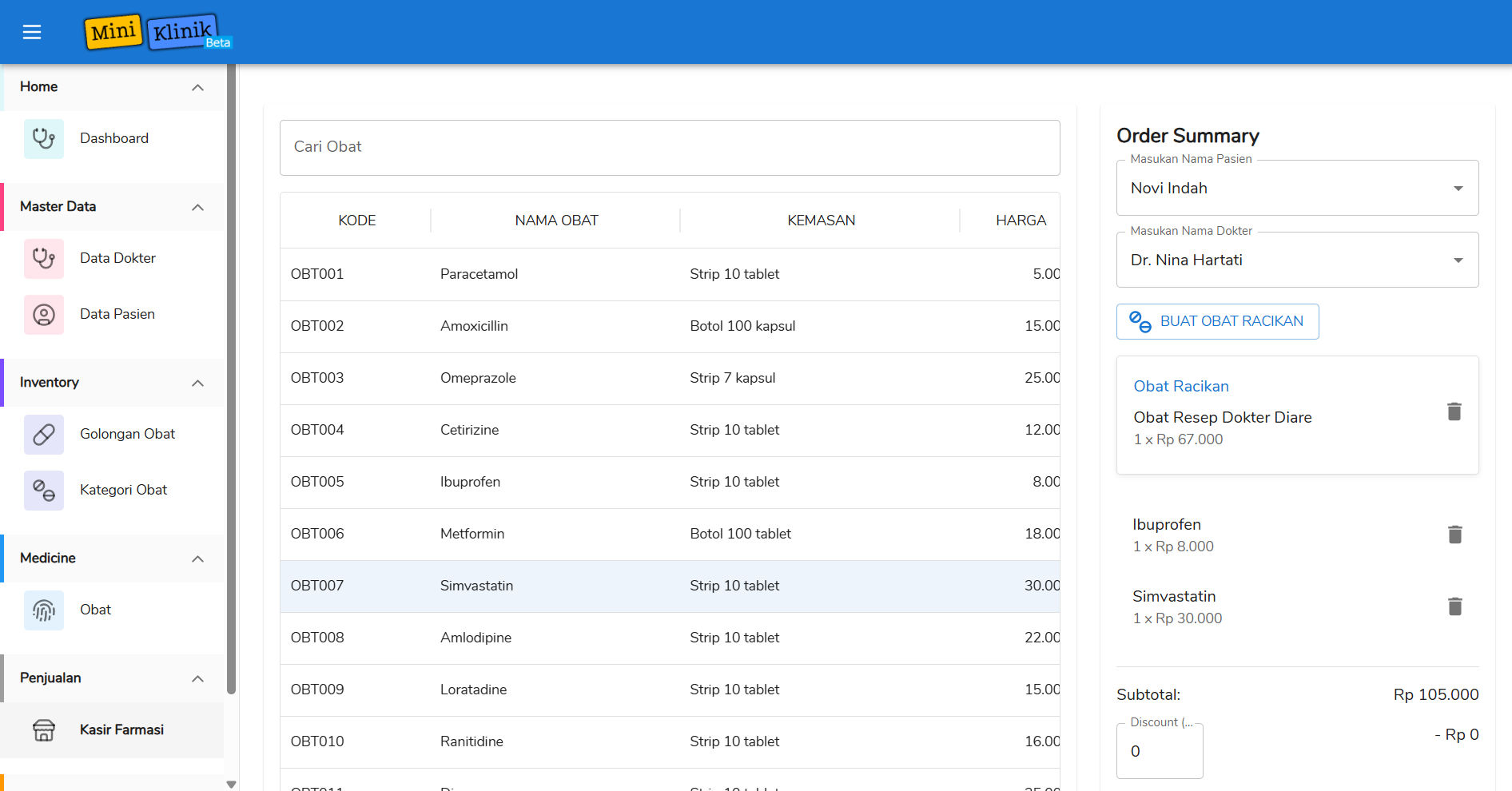Viewport: 1512px width, 791px height.
Task: Select the Paracetamol row
Action: (670, 275)
